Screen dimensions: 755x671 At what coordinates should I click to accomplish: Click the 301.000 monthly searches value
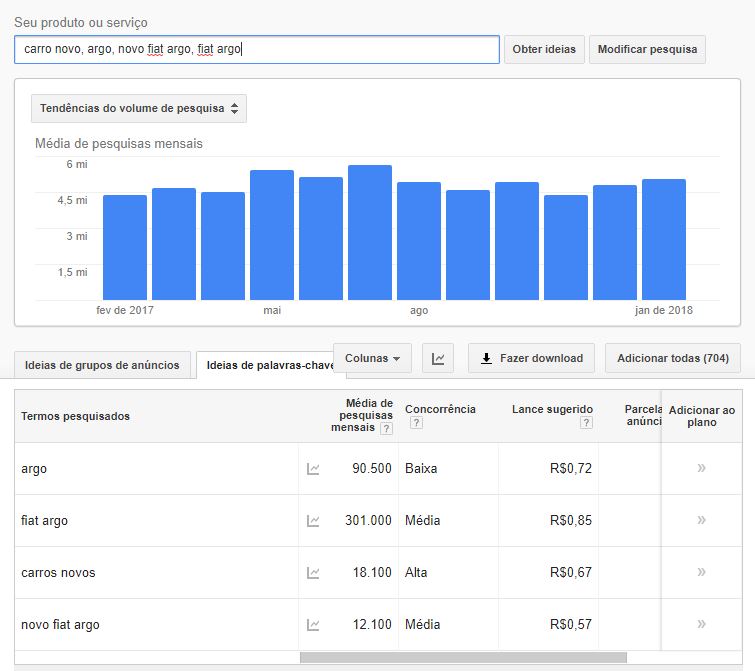(368, 520)
